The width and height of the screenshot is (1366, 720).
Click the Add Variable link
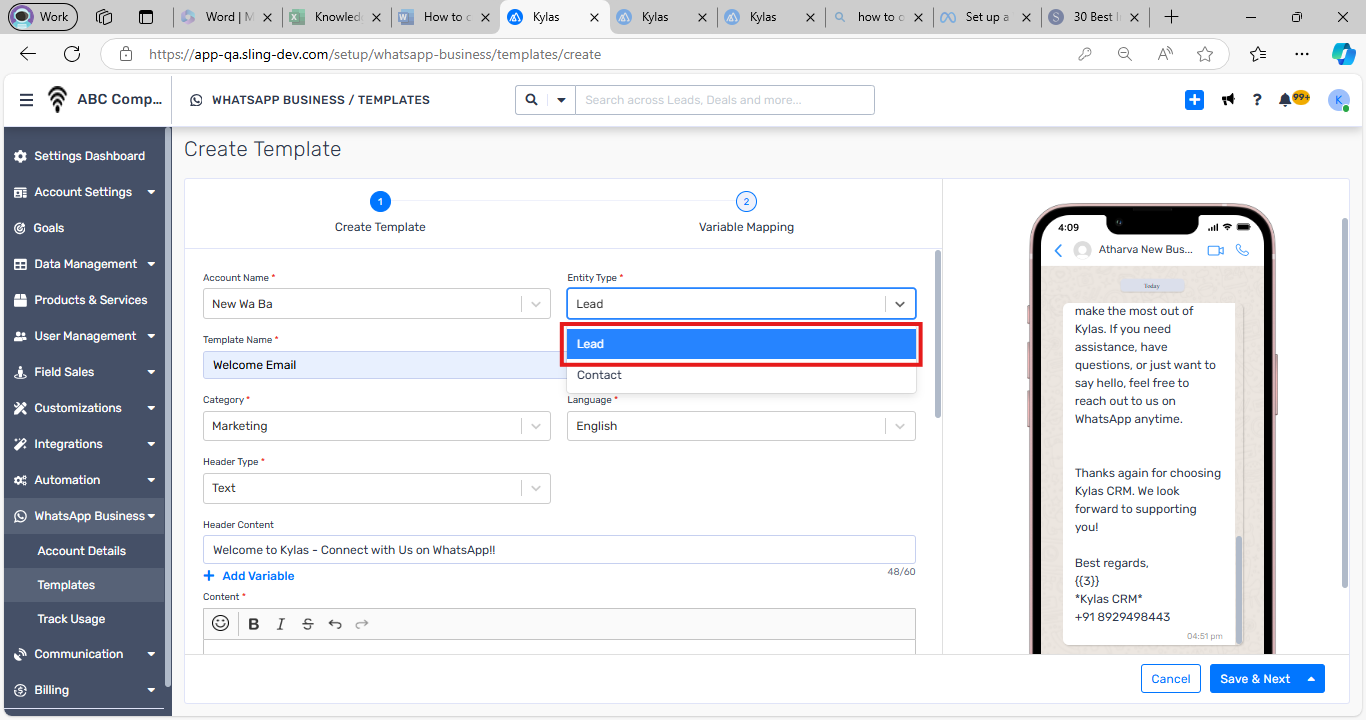(249, 576)
